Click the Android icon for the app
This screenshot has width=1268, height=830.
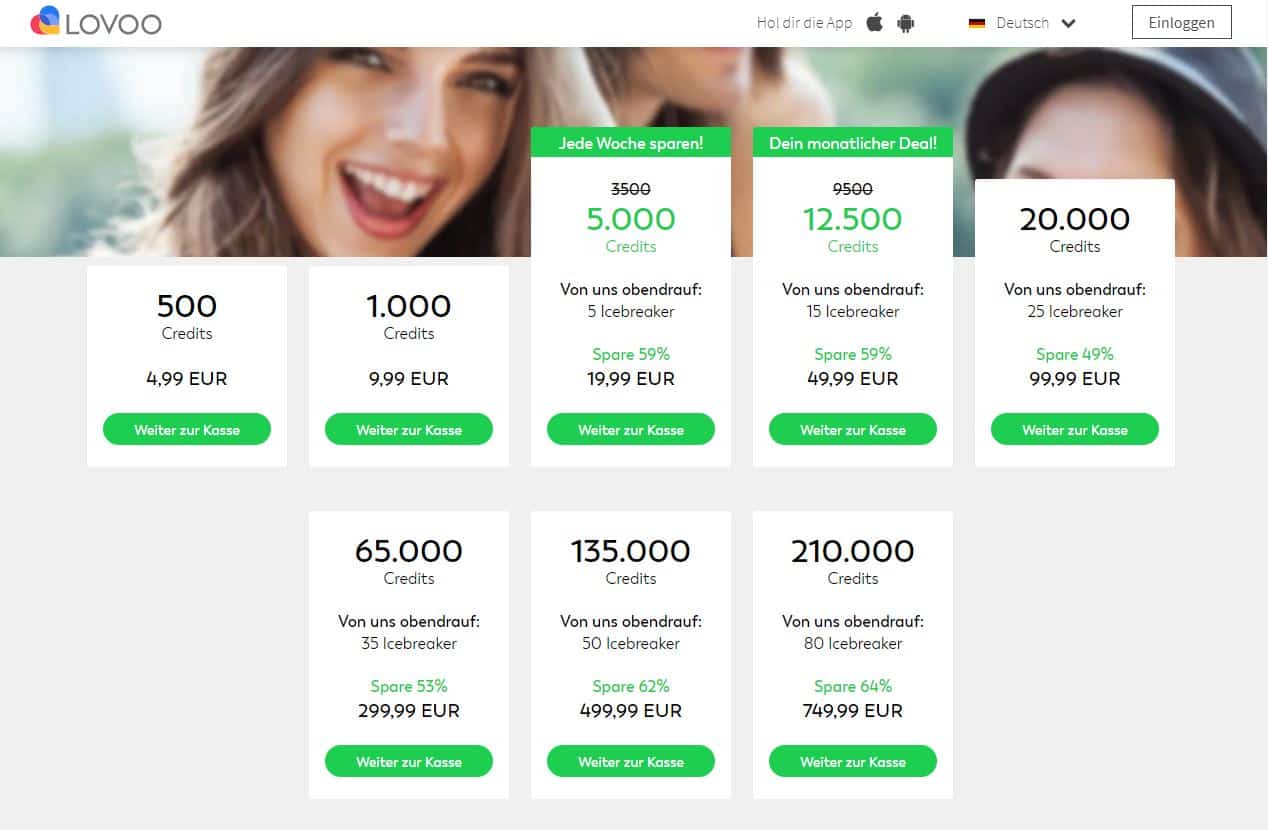(x=905, y=22)
